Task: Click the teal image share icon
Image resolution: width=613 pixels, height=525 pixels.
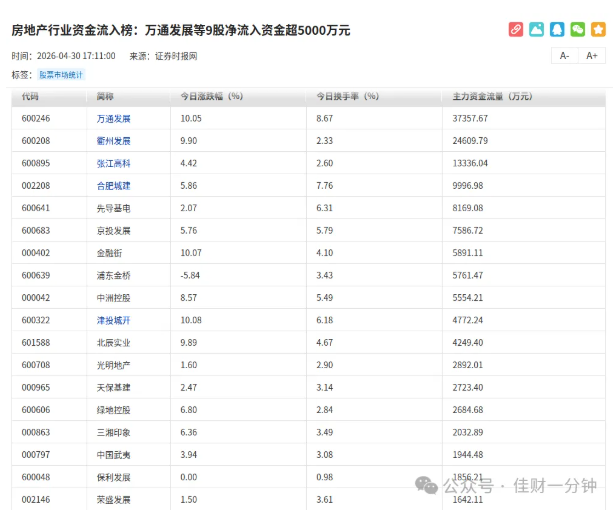Action: pos(536,30)
